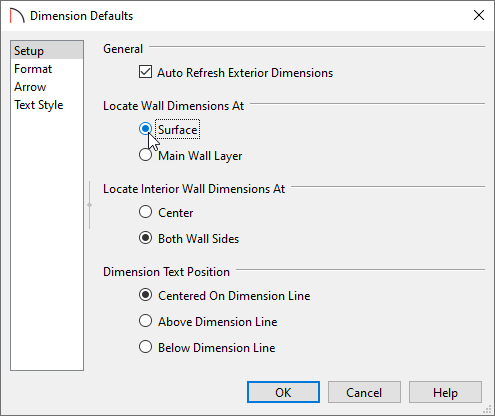Select the Surface radio button

[x=145, y=129]
